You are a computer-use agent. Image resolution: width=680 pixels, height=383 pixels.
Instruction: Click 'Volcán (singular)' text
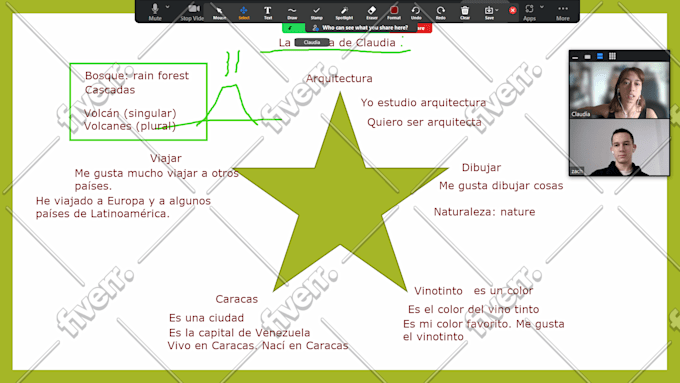[x=130, y=113]
